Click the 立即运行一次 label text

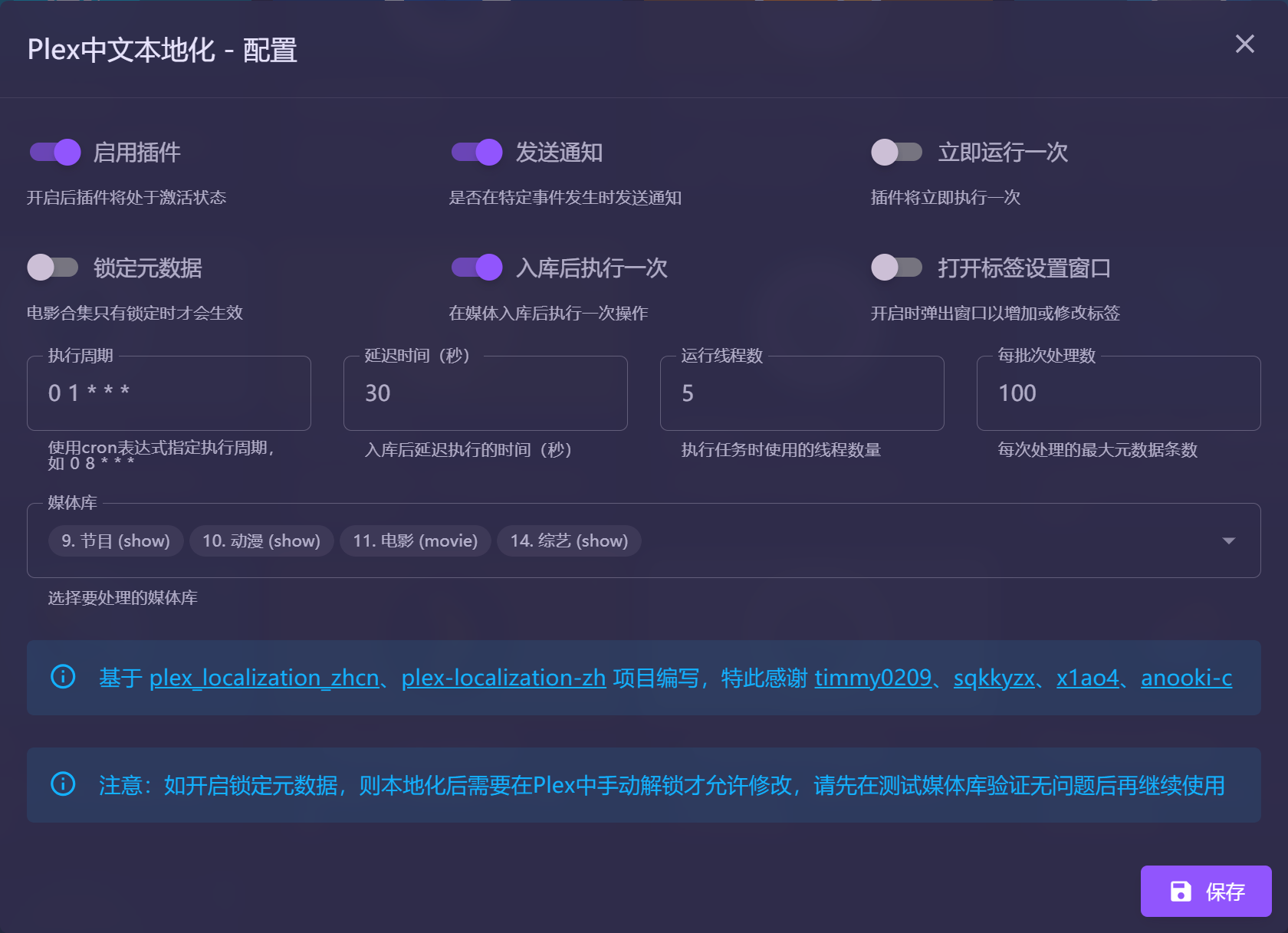(1003, 152)
